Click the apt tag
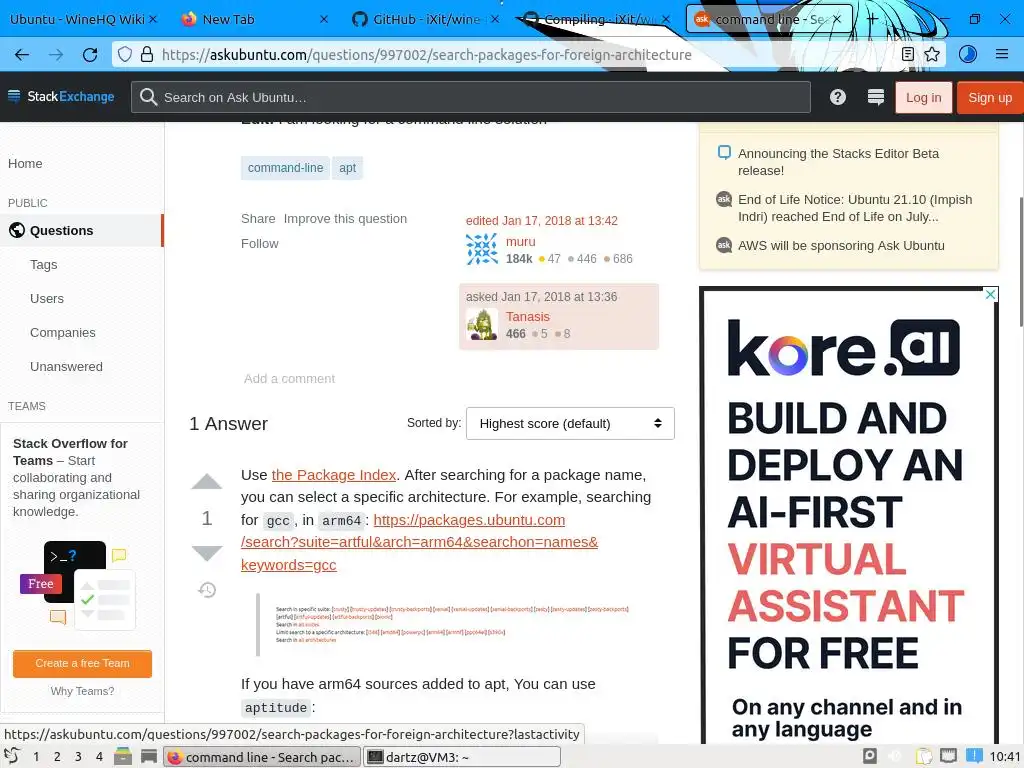This screenshot has height=768, width=1024. (347, 168)
